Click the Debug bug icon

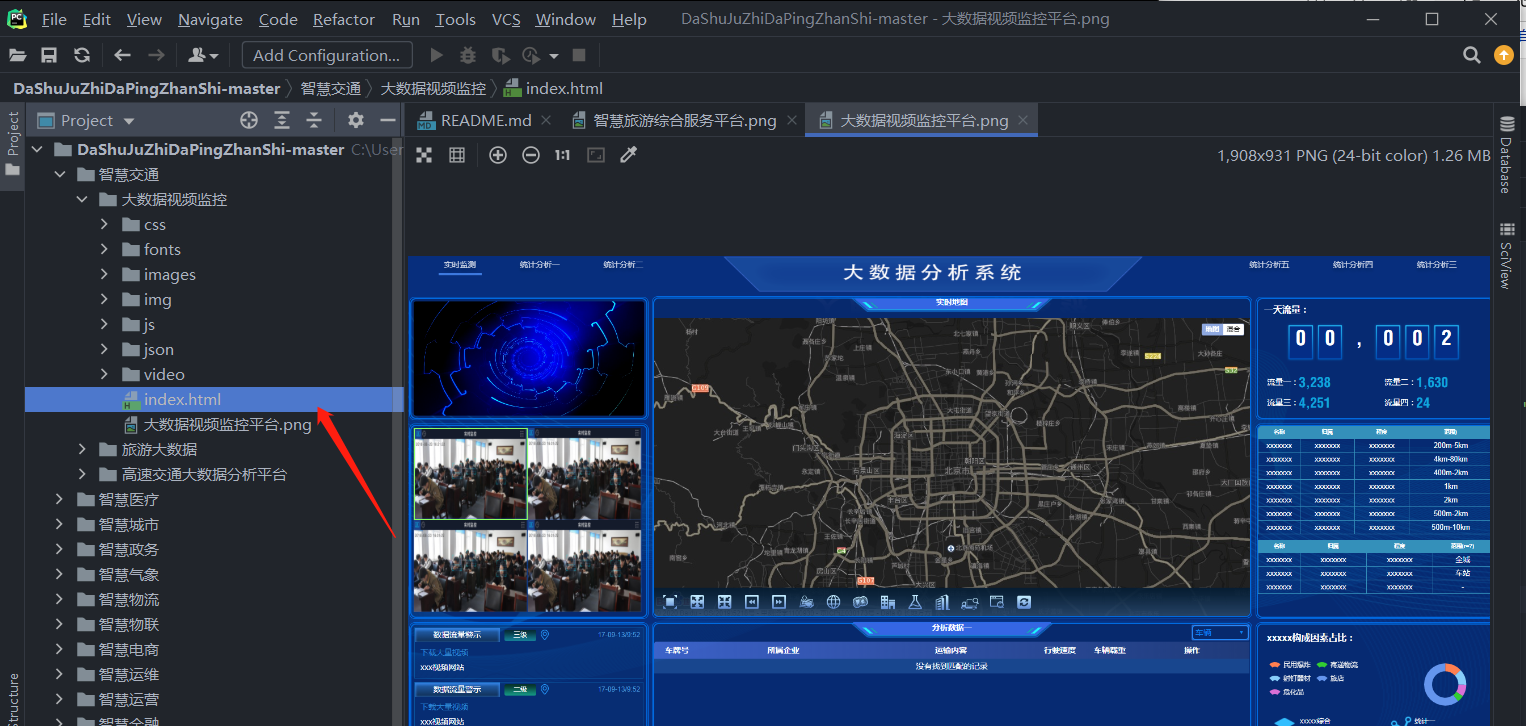click(468, 56)
